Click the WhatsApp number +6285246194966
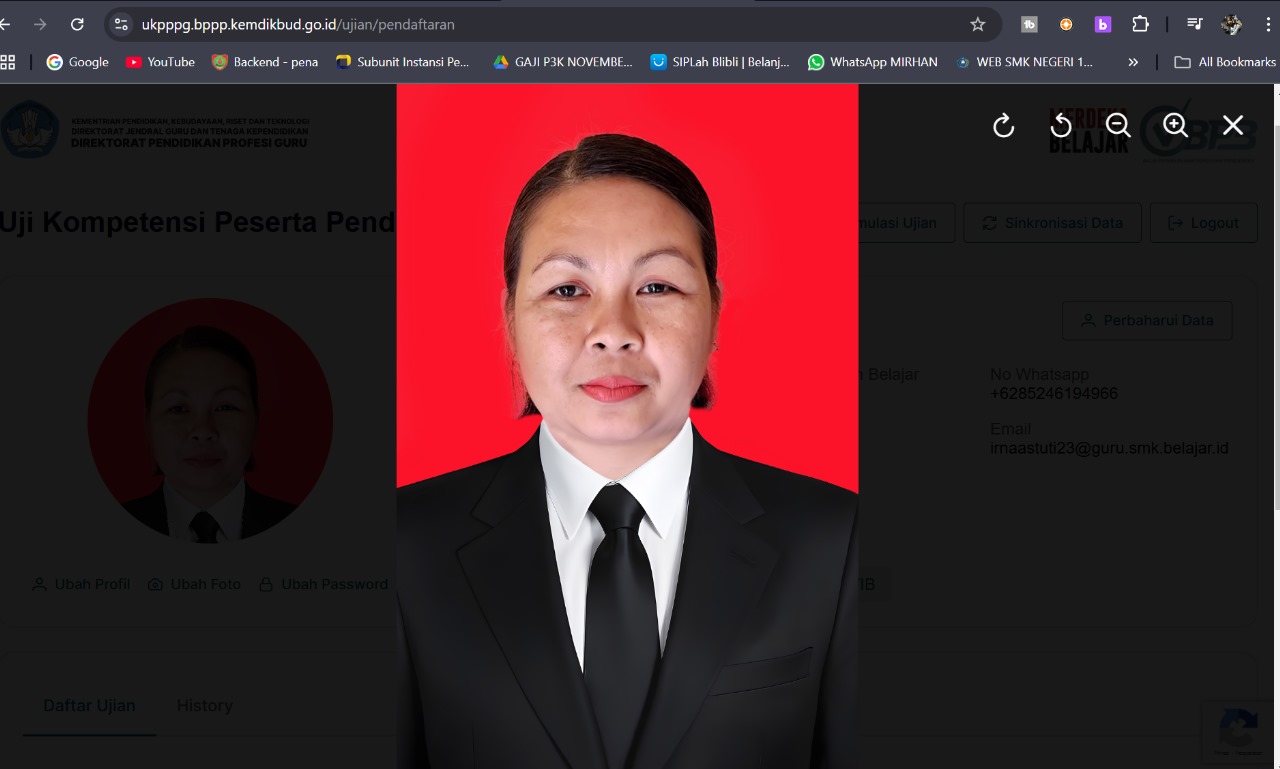Viewport: 1280px width, 769px height. coord(1054,394)
